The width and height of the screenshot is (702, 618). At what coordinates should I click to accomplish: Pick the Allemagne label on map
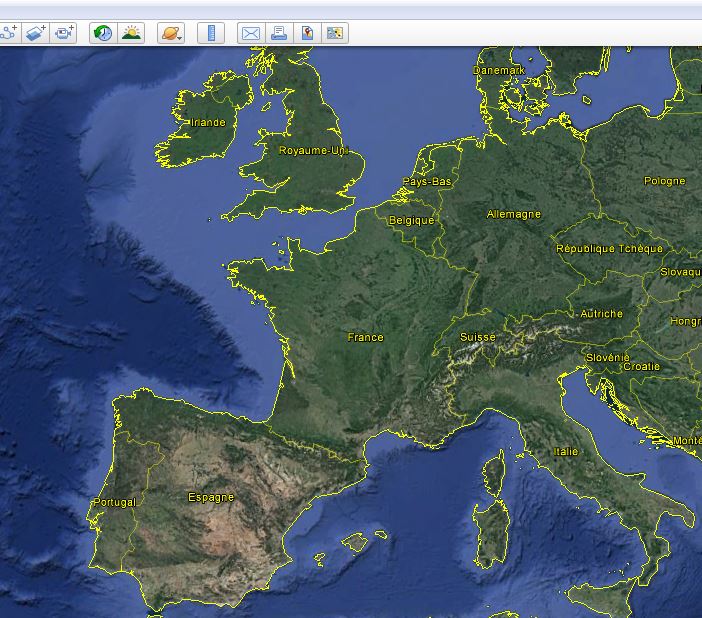513,214
